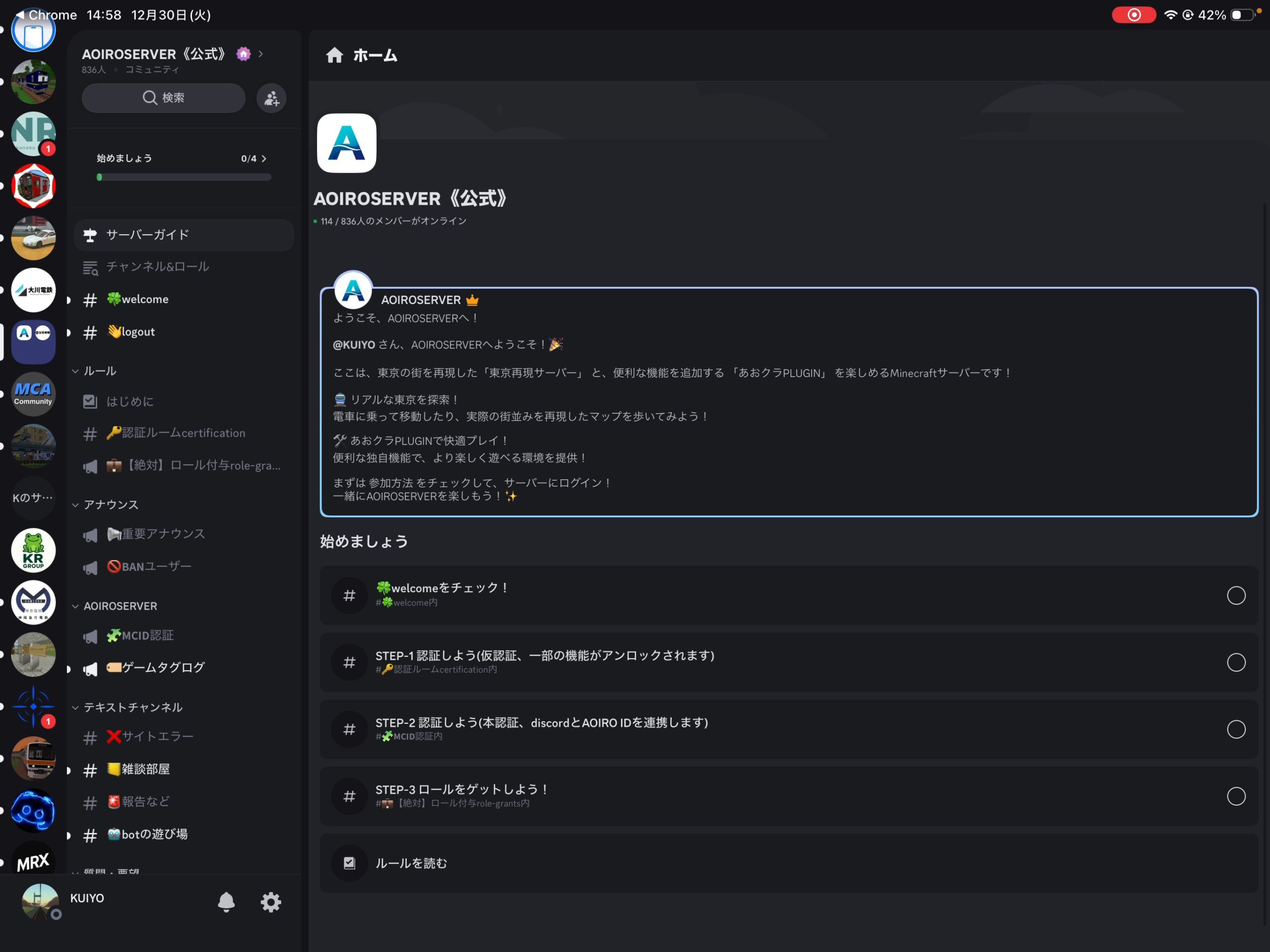Switch to the ホーム tab
Screen dimensions: 1270x952
[x=361, y=55]
